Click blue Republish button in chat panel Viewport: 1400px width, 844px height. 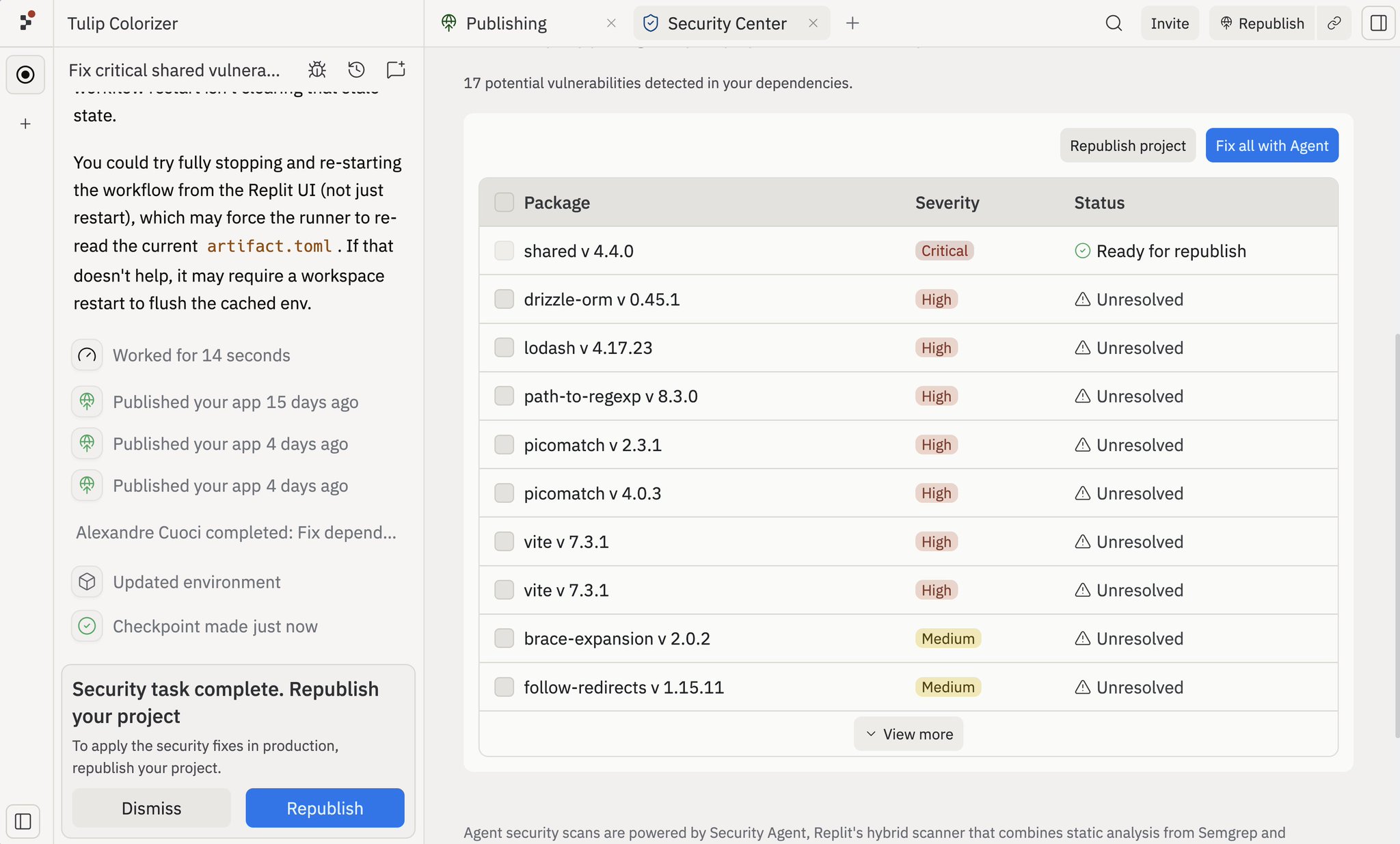point(325,808)
